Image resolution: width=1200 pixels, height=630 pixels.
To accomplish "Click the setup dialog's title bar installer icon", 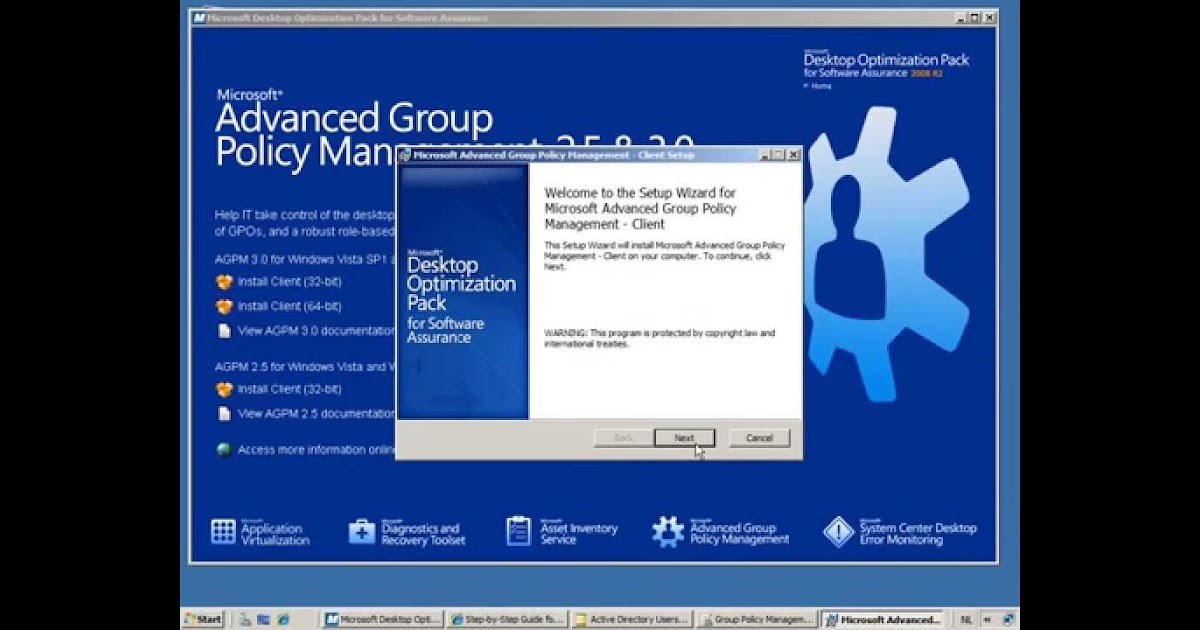I will tap(405, 155).
